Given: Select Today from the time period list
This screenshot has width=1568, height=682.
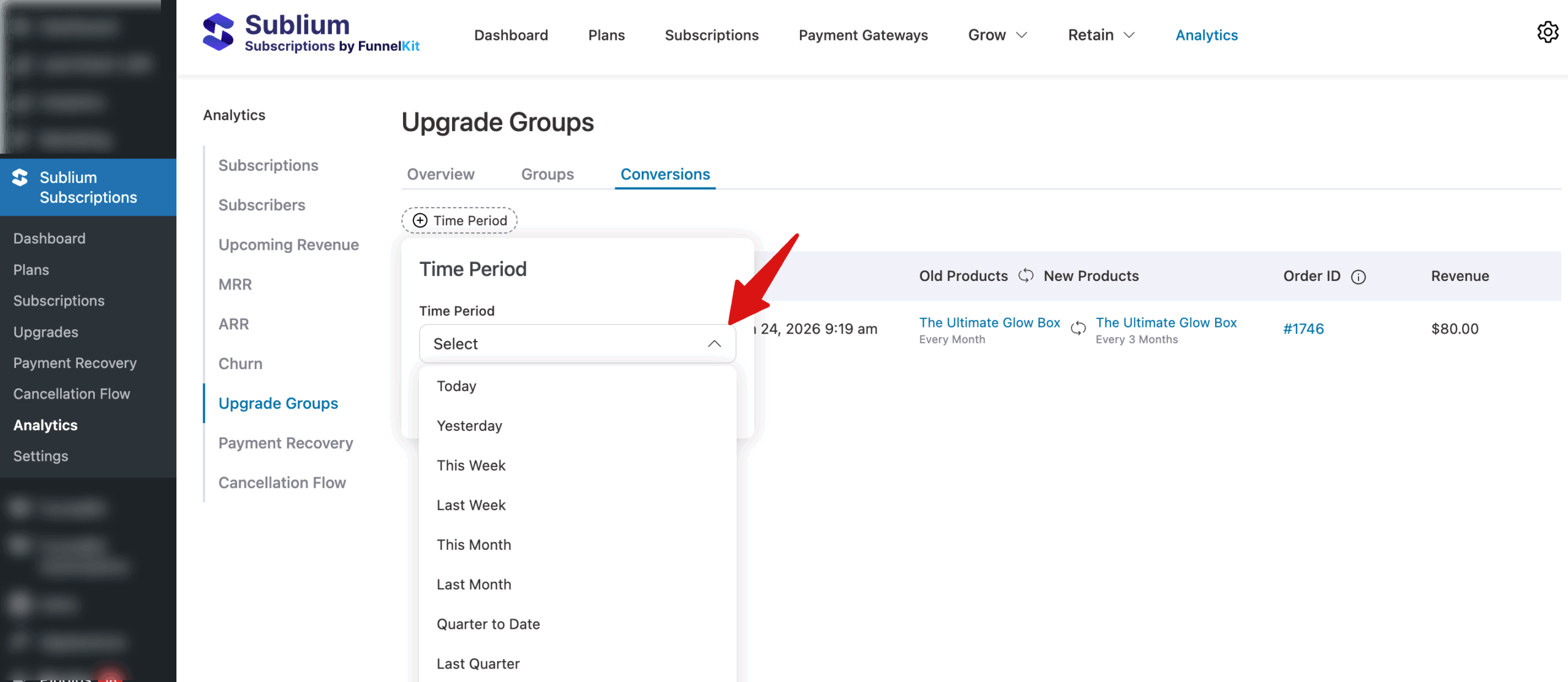Looking at the screenshot, I should click(x=456, y=386).
